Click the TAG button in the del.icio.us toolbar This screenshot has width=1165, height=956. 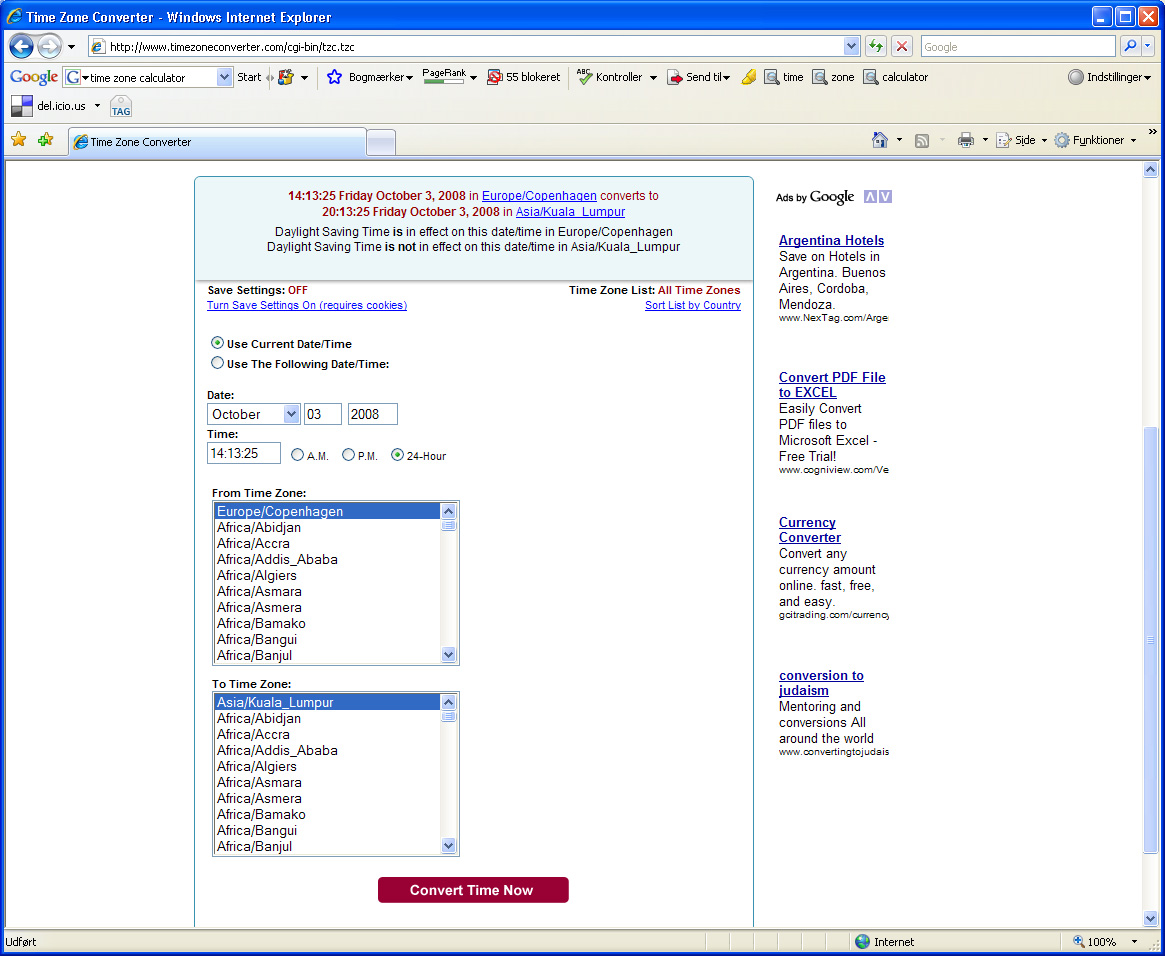(120, 107)
